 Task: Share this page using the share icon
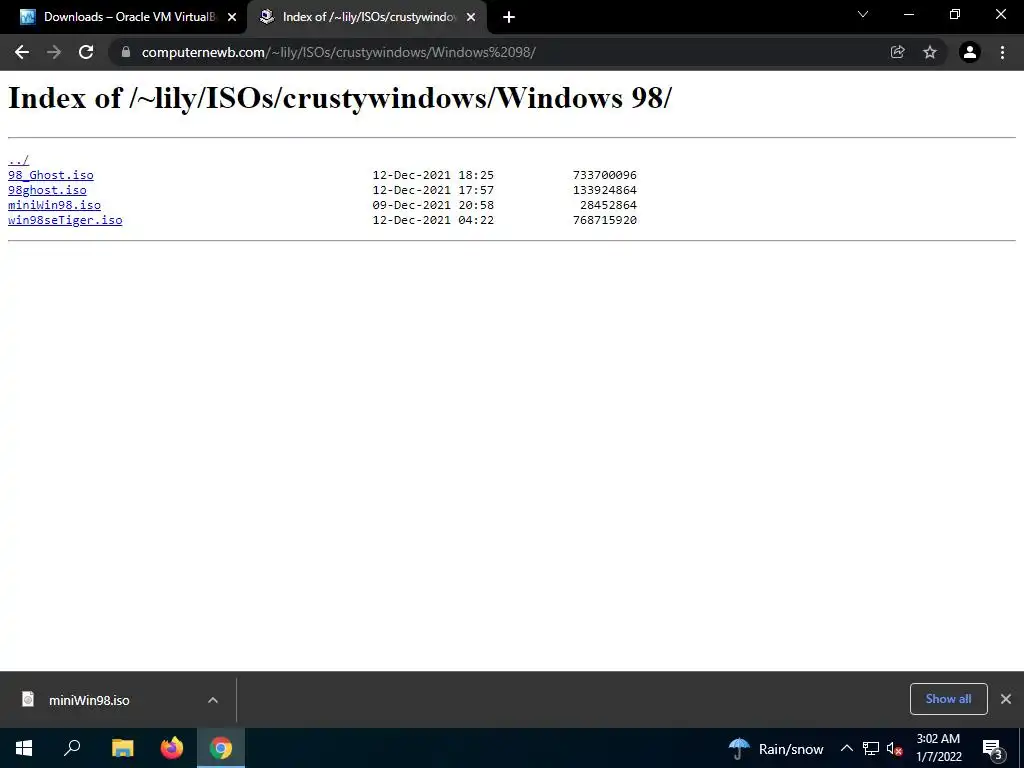click(897, 52)
